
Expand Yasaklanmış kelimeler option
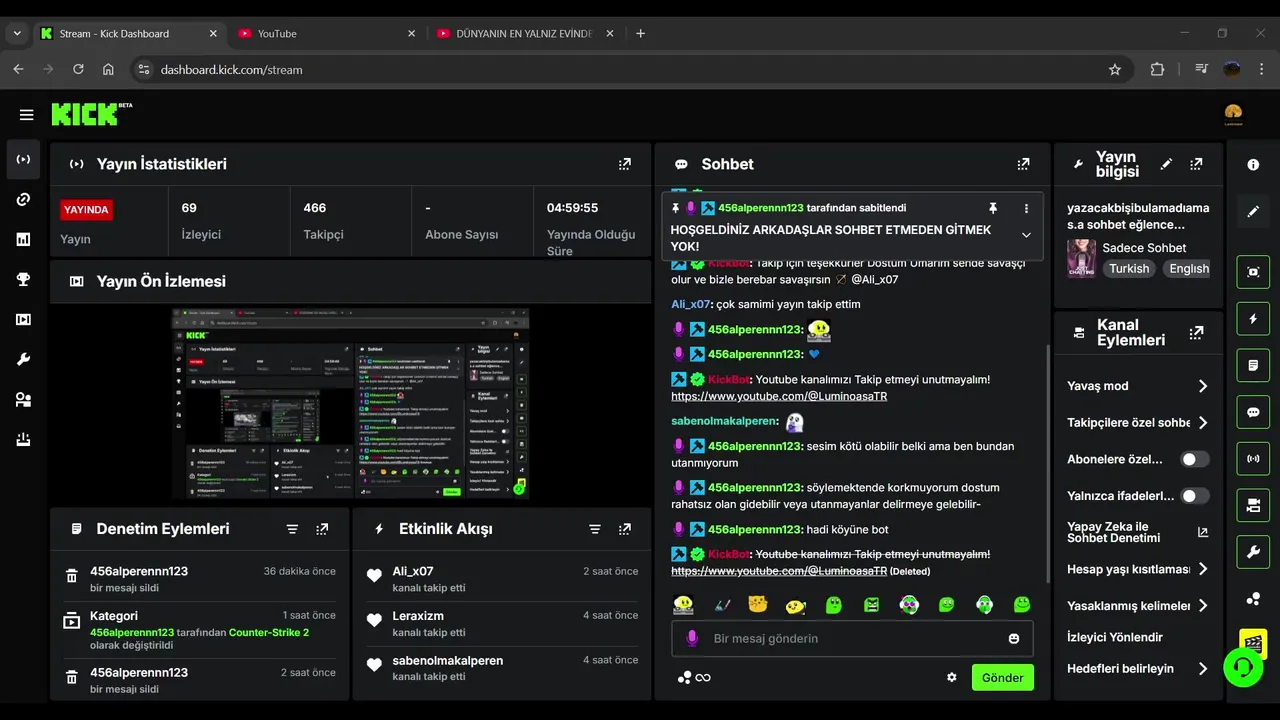[1203, 606]
